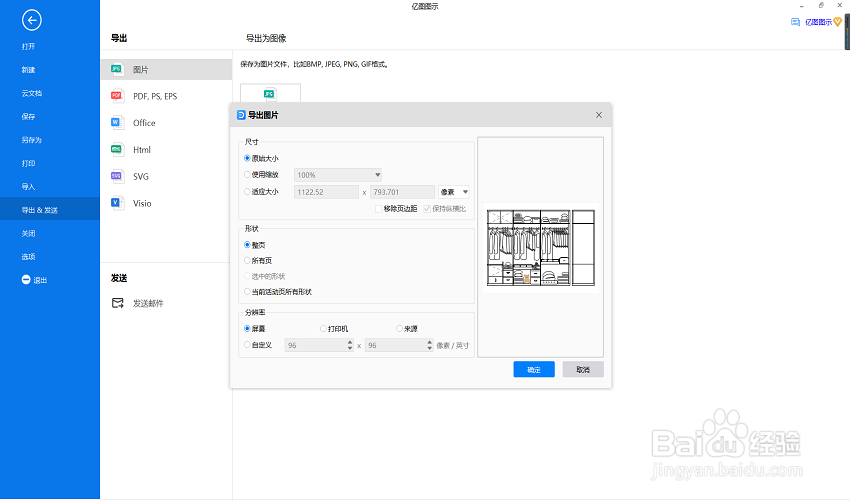Click the JPG image format tile
The height and width of the screenshot is (500, 850).
(270, 93)
